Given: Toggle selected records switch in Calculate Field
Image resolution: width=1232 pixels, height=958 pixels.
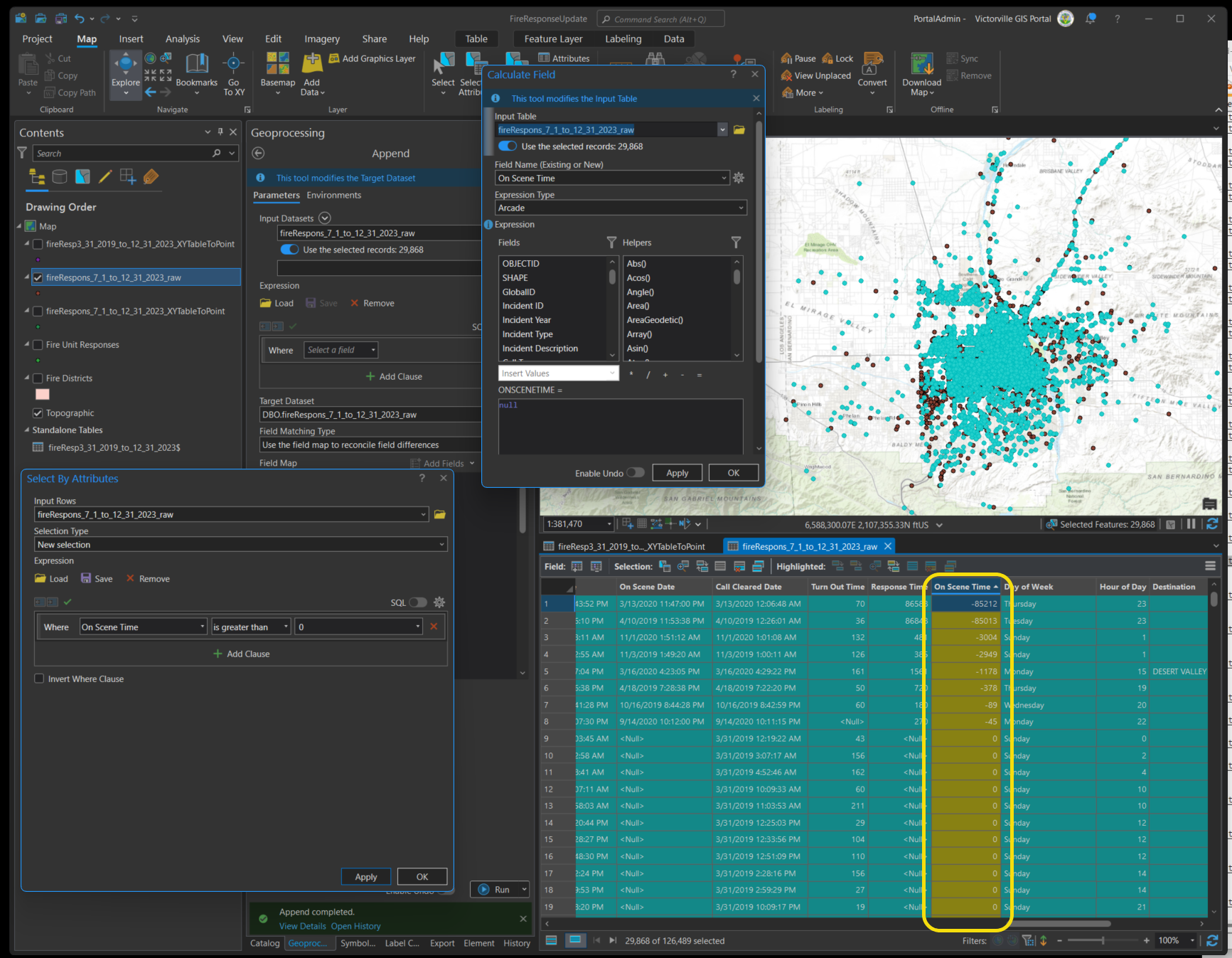Looking at the screenshot, I should tap(508, 147).
